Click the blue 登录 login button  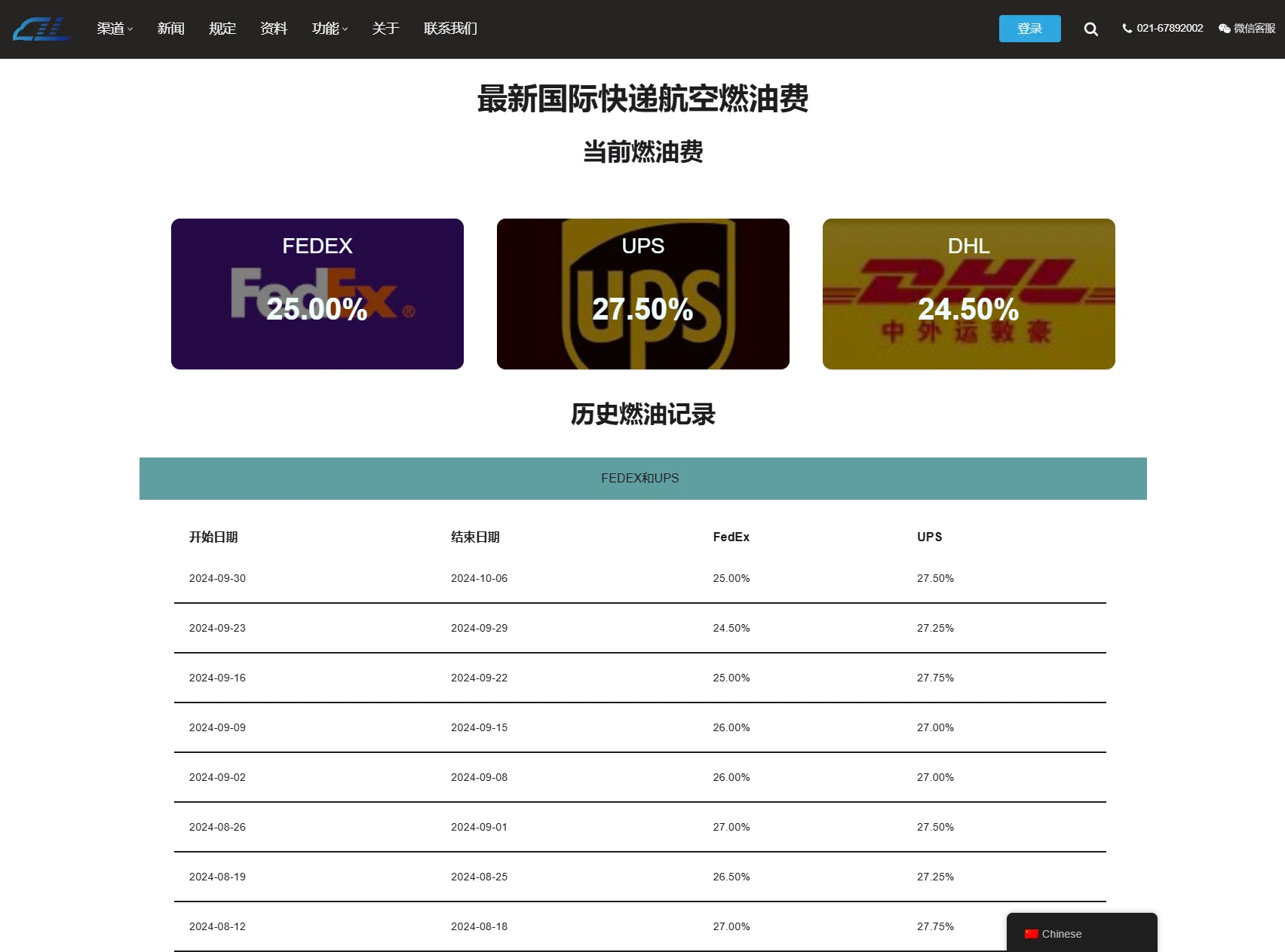point(1029,29)
